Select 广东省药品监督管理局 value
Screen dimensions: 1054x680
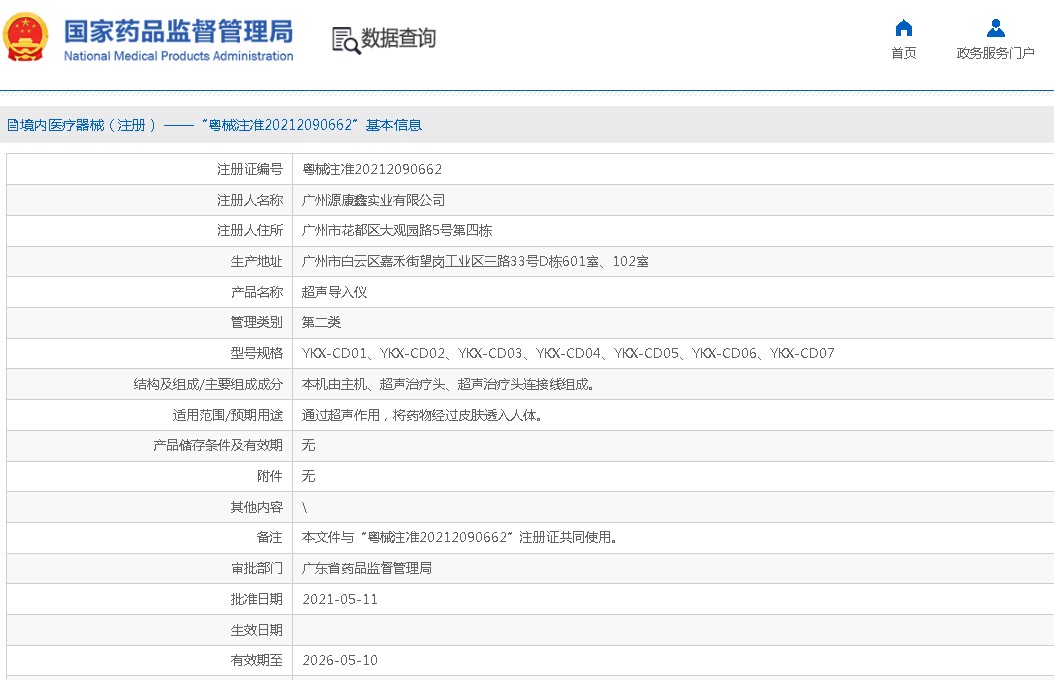pyautogui.click(x=366, y=568)
